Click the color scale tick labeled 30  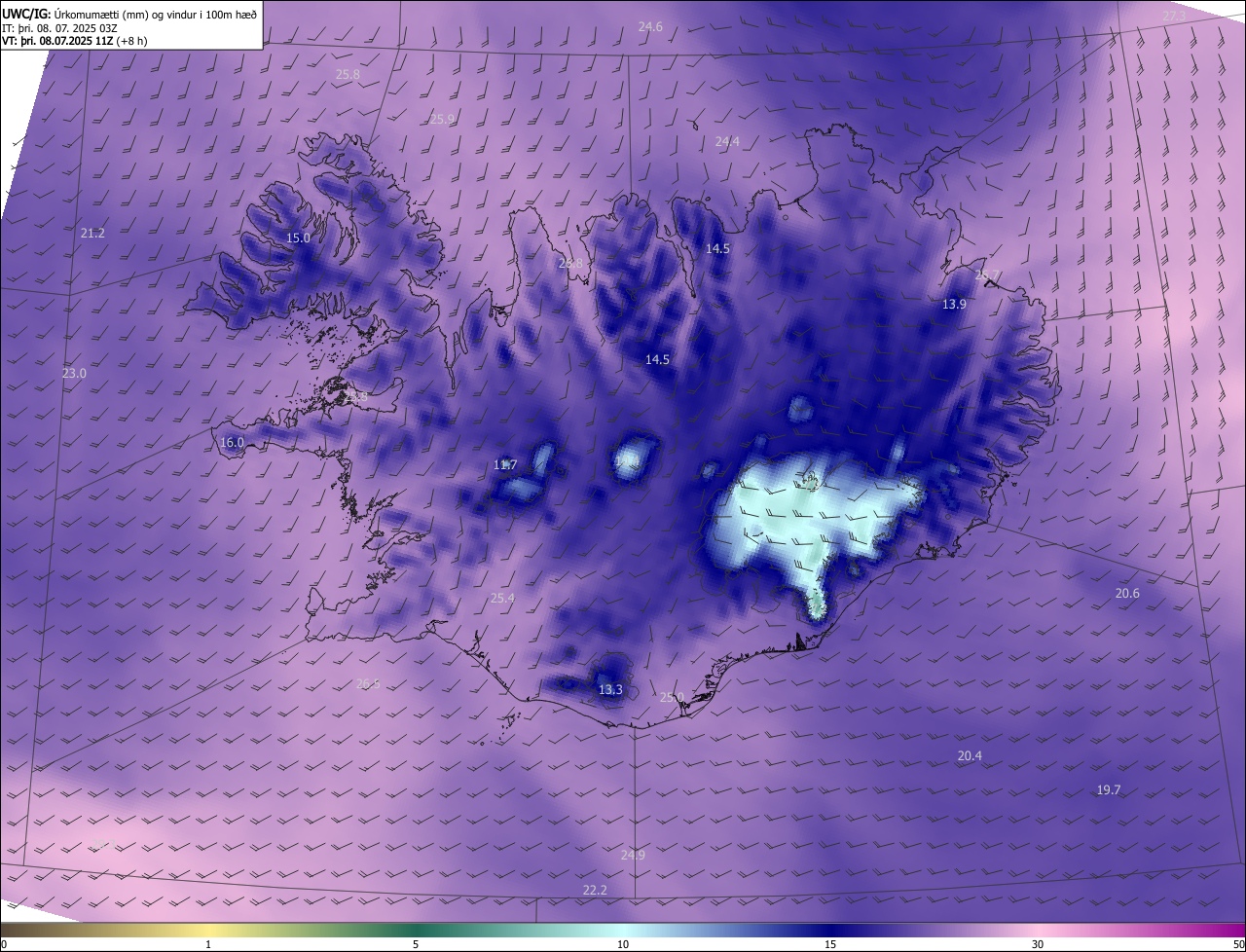[1038, 945]
